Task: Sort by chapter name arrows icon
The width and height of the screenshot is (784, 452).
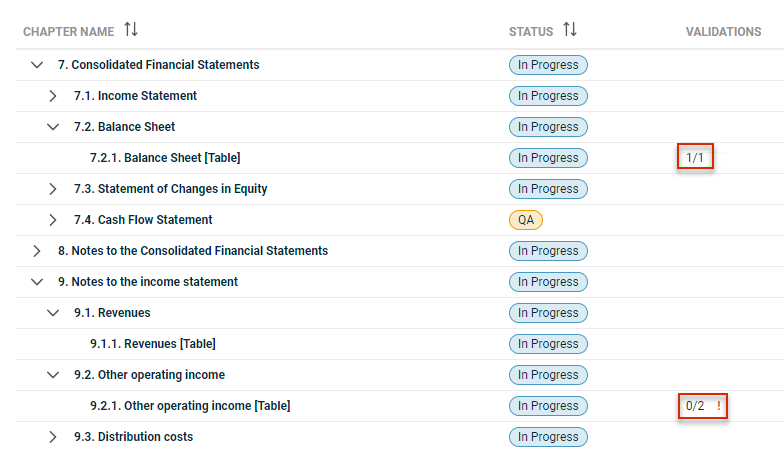Action: click(131, 30)
